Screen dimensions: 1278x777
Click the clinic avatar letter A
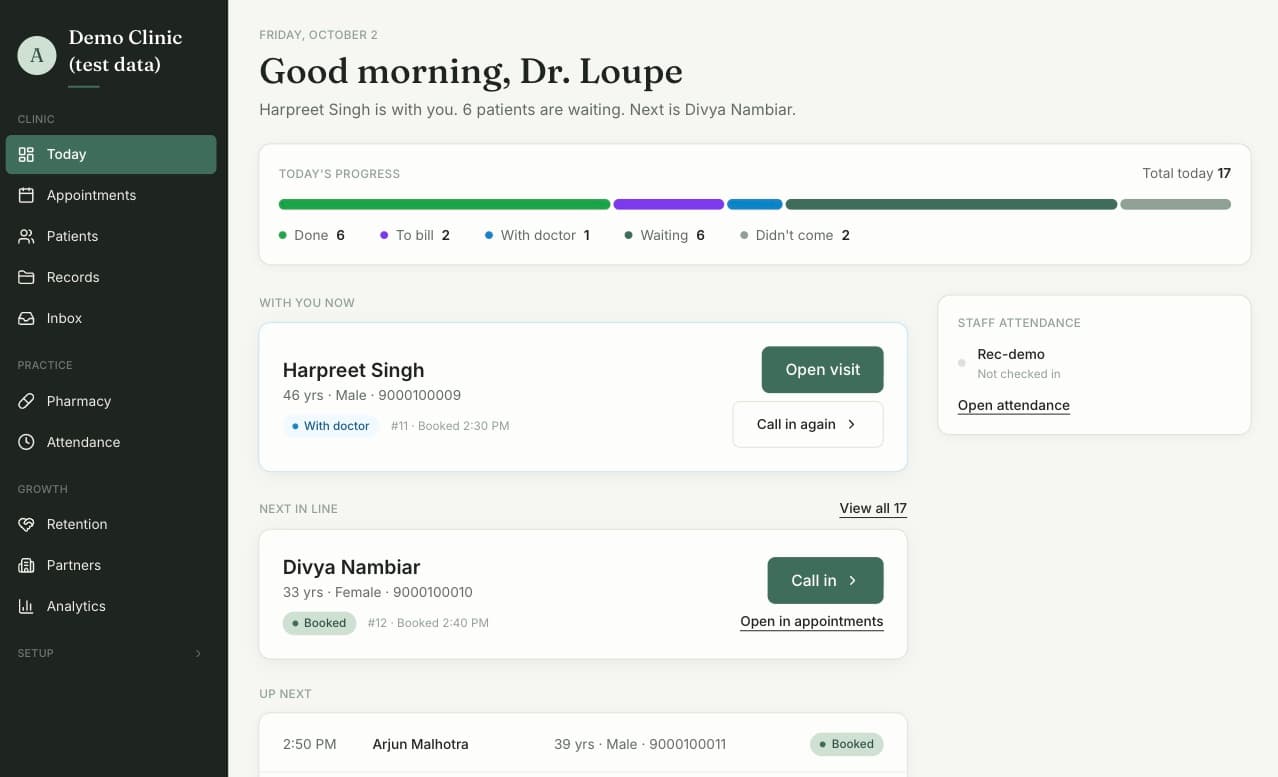[37, 55]
